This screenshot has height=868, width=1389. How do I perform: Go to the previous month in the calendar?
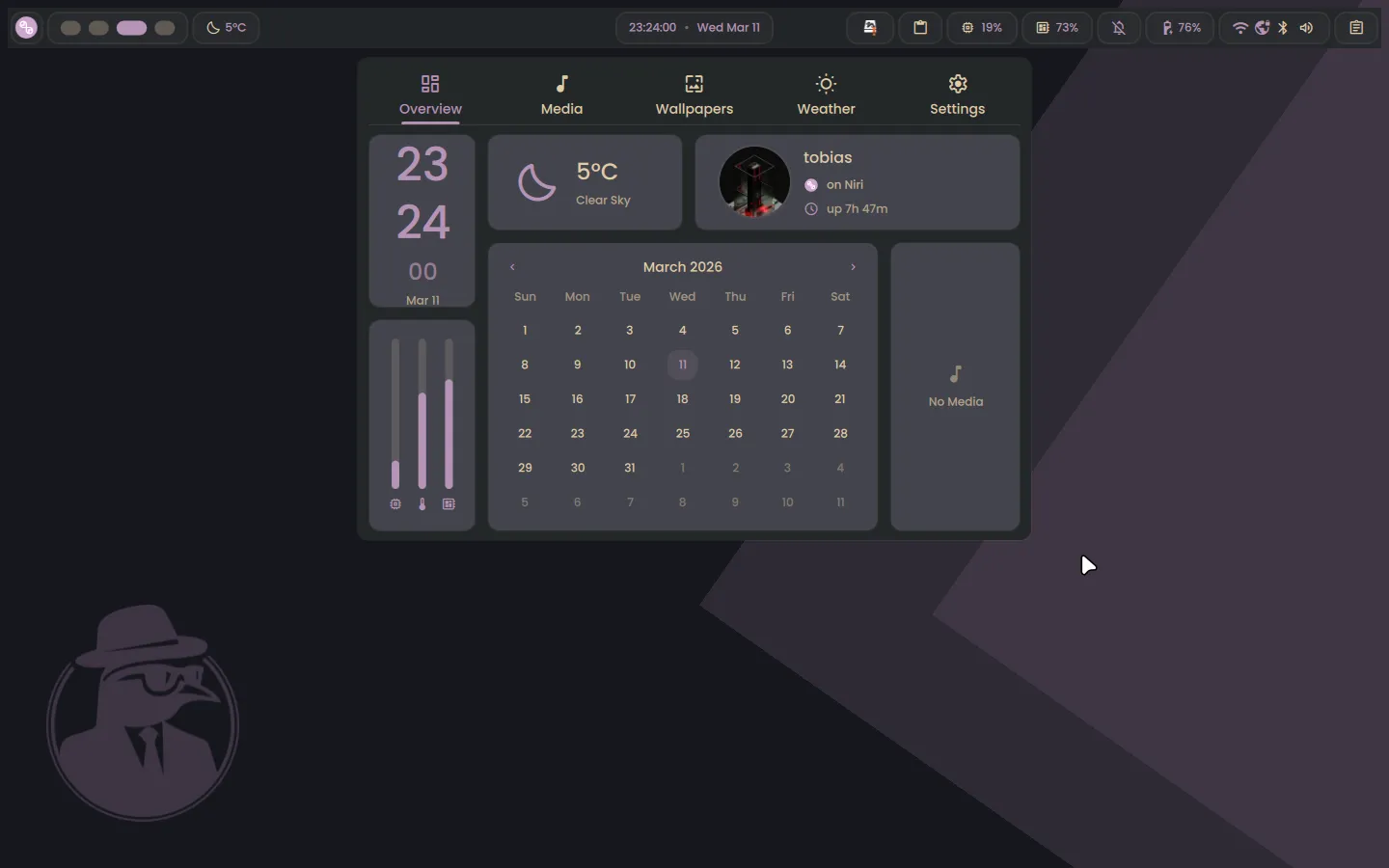[512, 267]
